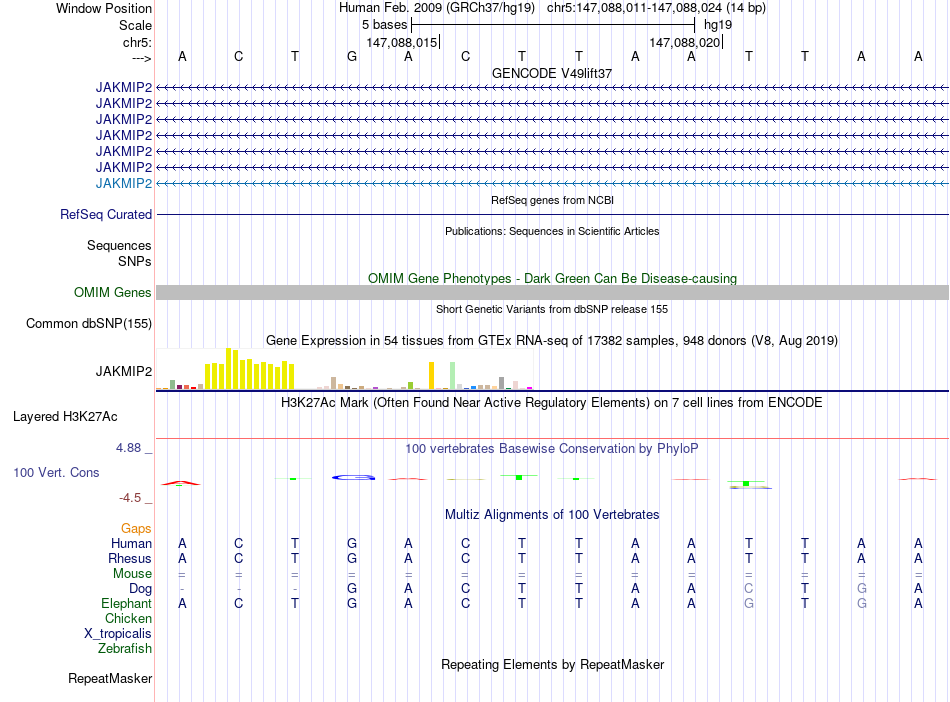950x702 pixels.
Task: Select the Mouse alignment row label
Action: pos(132,574)
